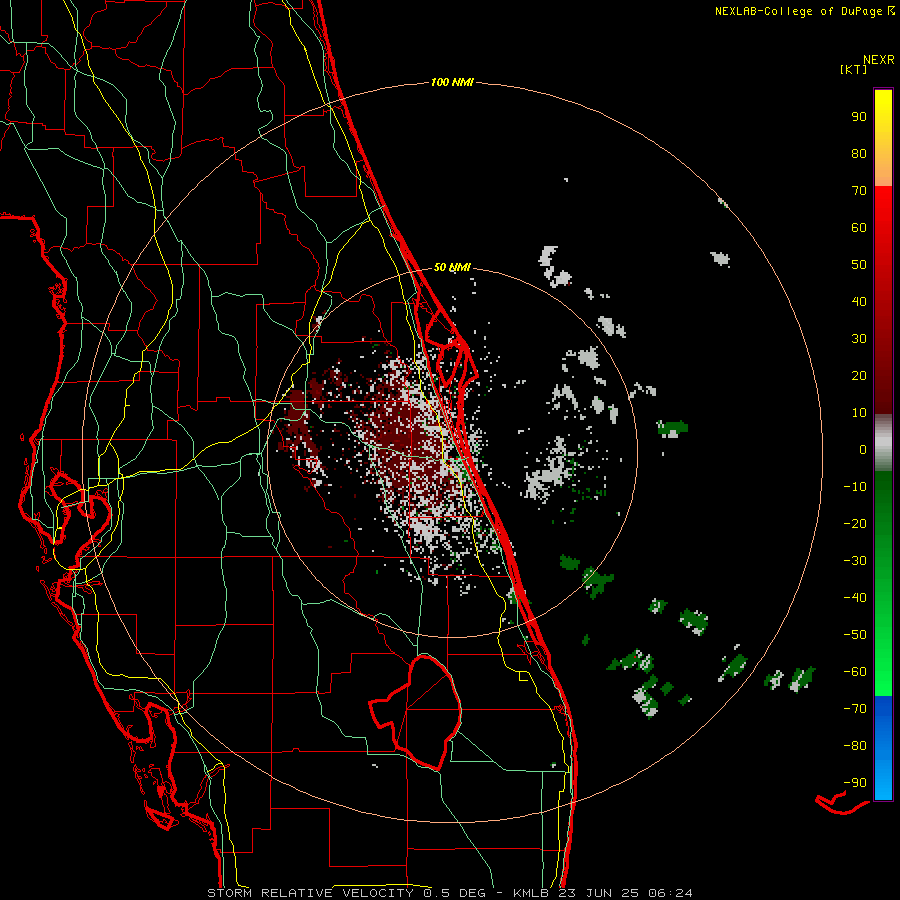
Task: Click the 70 value on the velocity scale
Action: (x=859, y=191)
